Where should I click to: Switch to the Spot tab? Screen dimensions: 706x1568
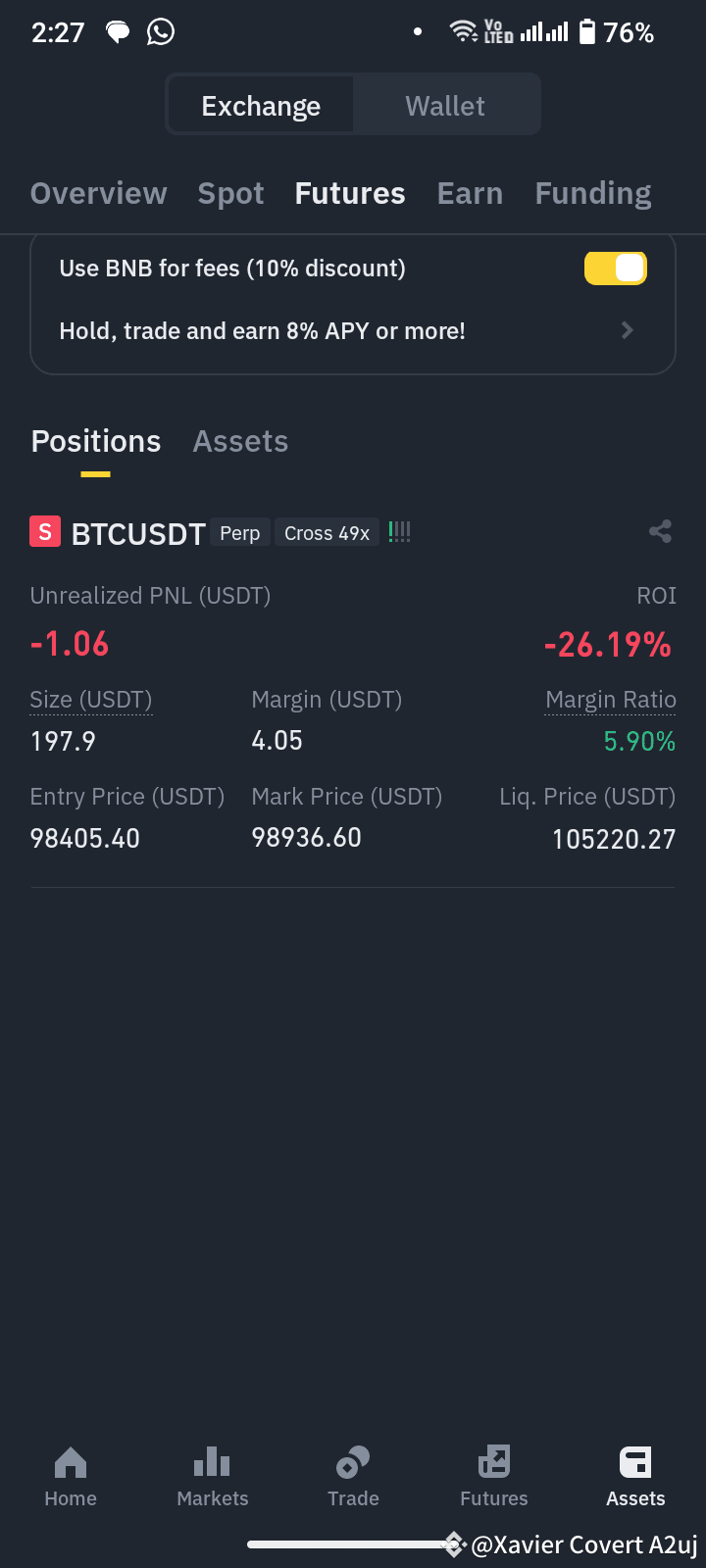(231, 194)
